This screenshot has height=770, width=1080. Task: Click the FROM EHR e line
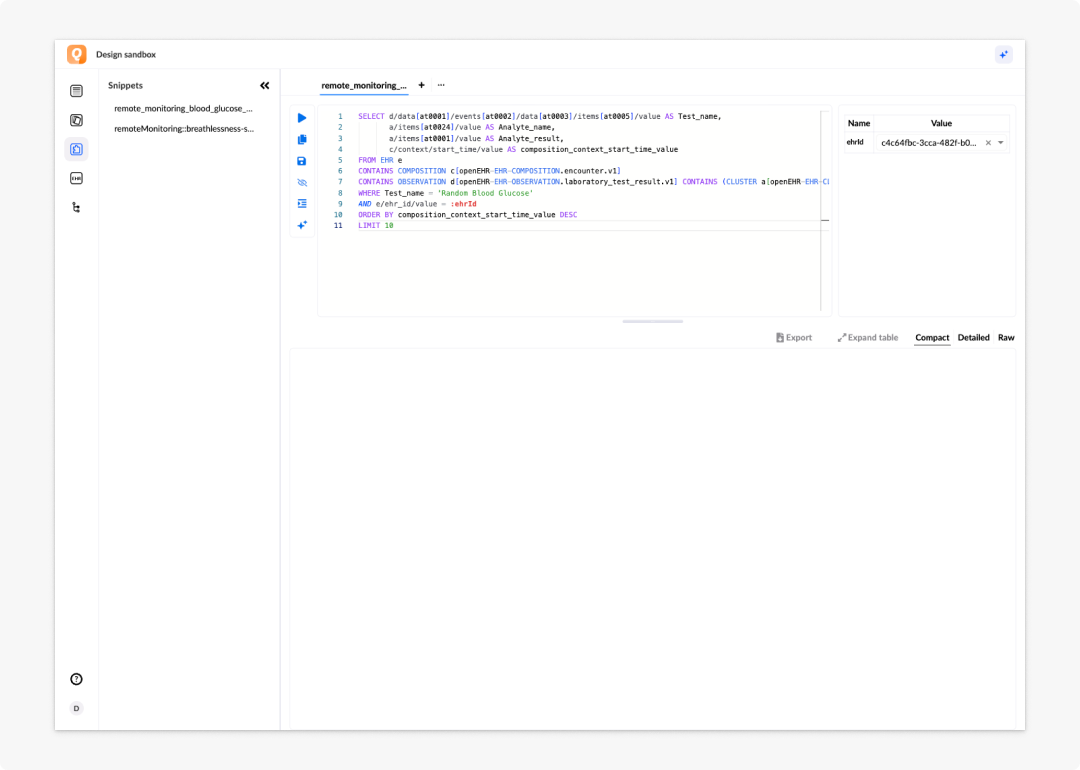[380, 160]
